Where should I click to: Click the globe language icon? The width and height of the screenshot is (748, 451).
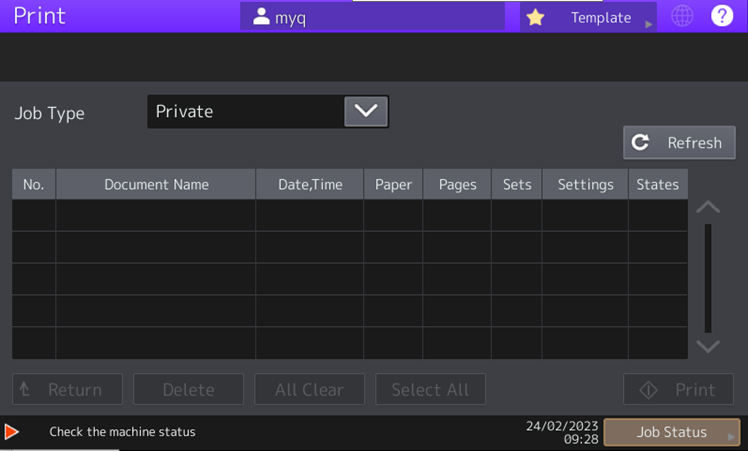682,17
